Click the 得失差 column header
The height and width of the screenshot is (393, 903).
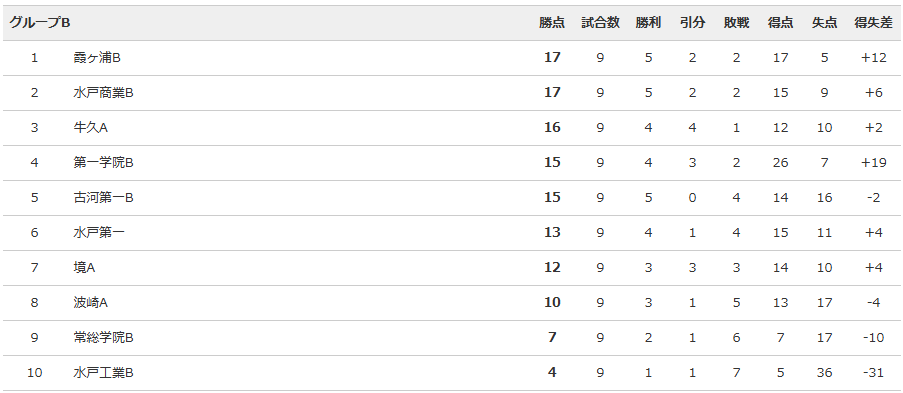point(873,23)
